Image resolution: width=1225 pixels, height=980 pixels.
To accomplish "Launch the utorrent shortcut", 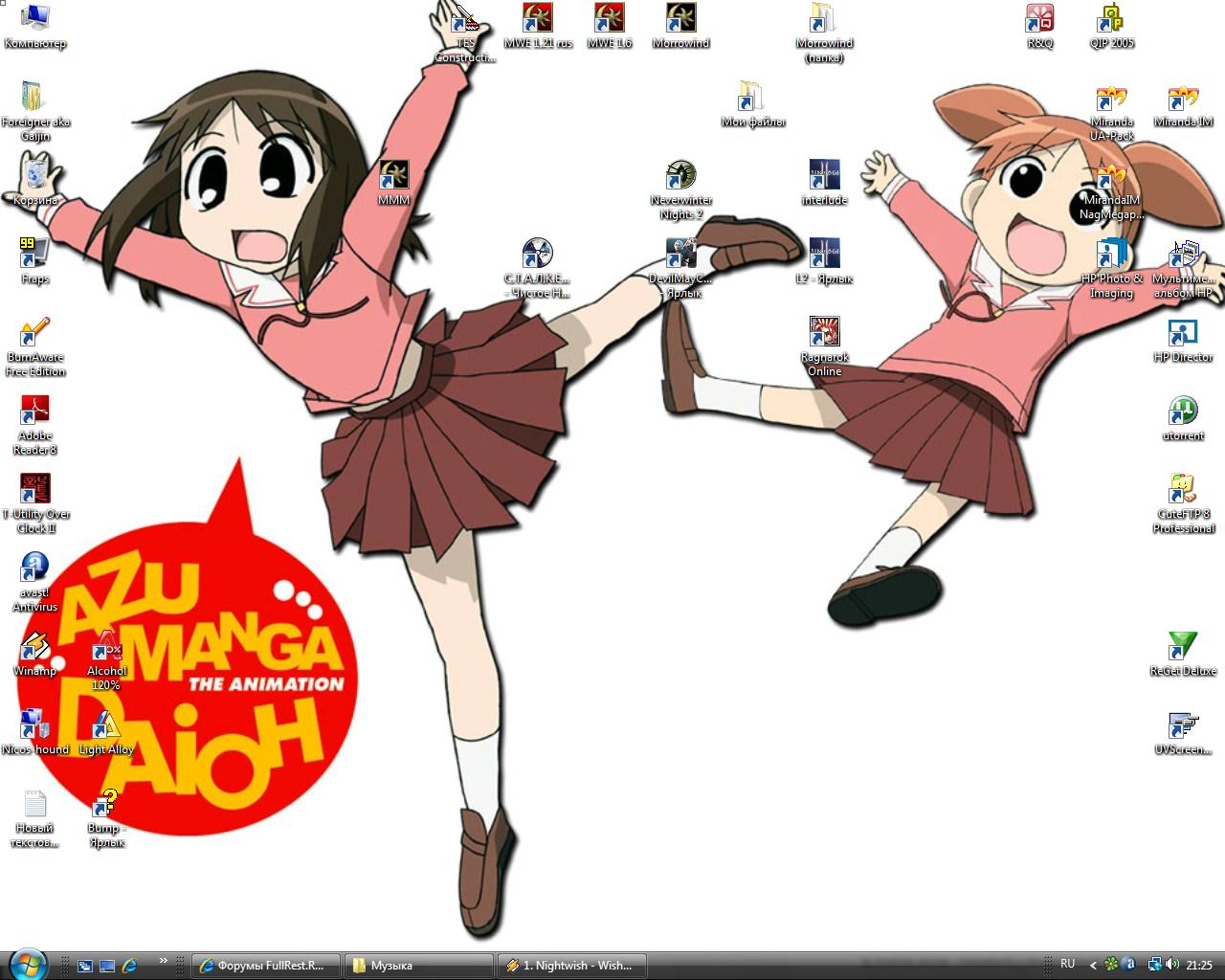I will point(1183,418).
